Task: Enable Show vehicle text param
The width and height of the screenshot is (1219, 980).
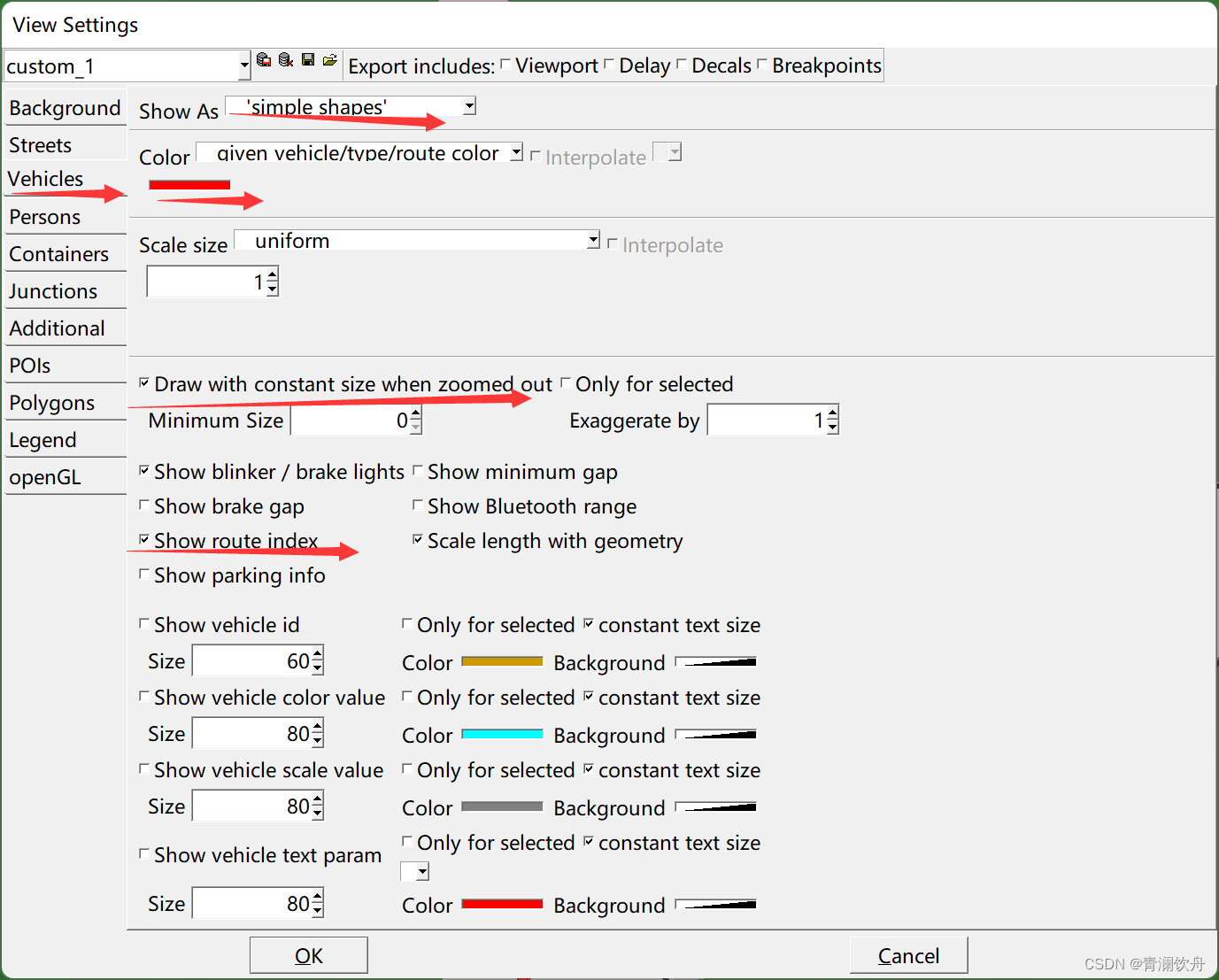Action: click(144, 853)
